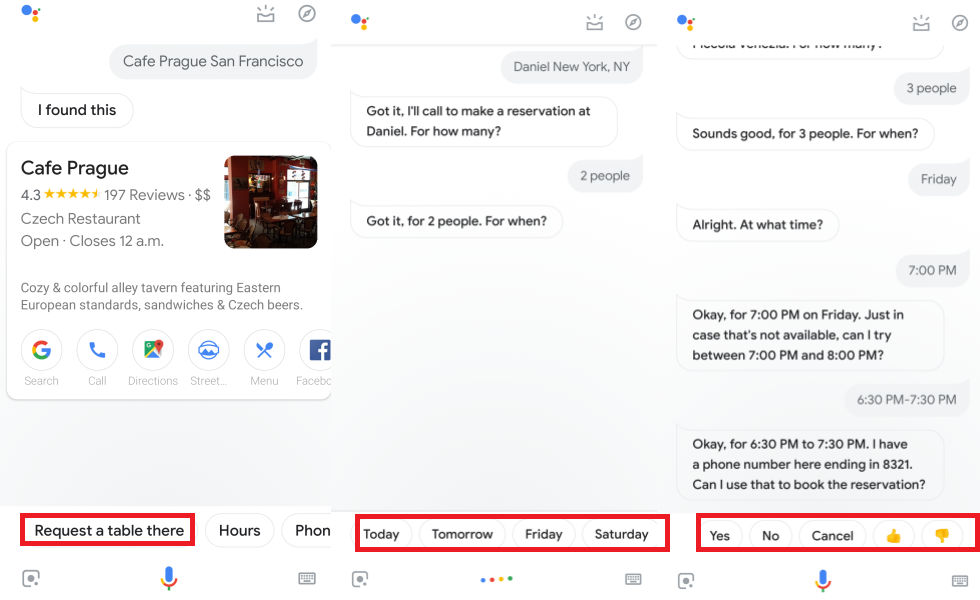
Task: Tap the Open · Closes 12 a.m. line
Action: [92, 241]
